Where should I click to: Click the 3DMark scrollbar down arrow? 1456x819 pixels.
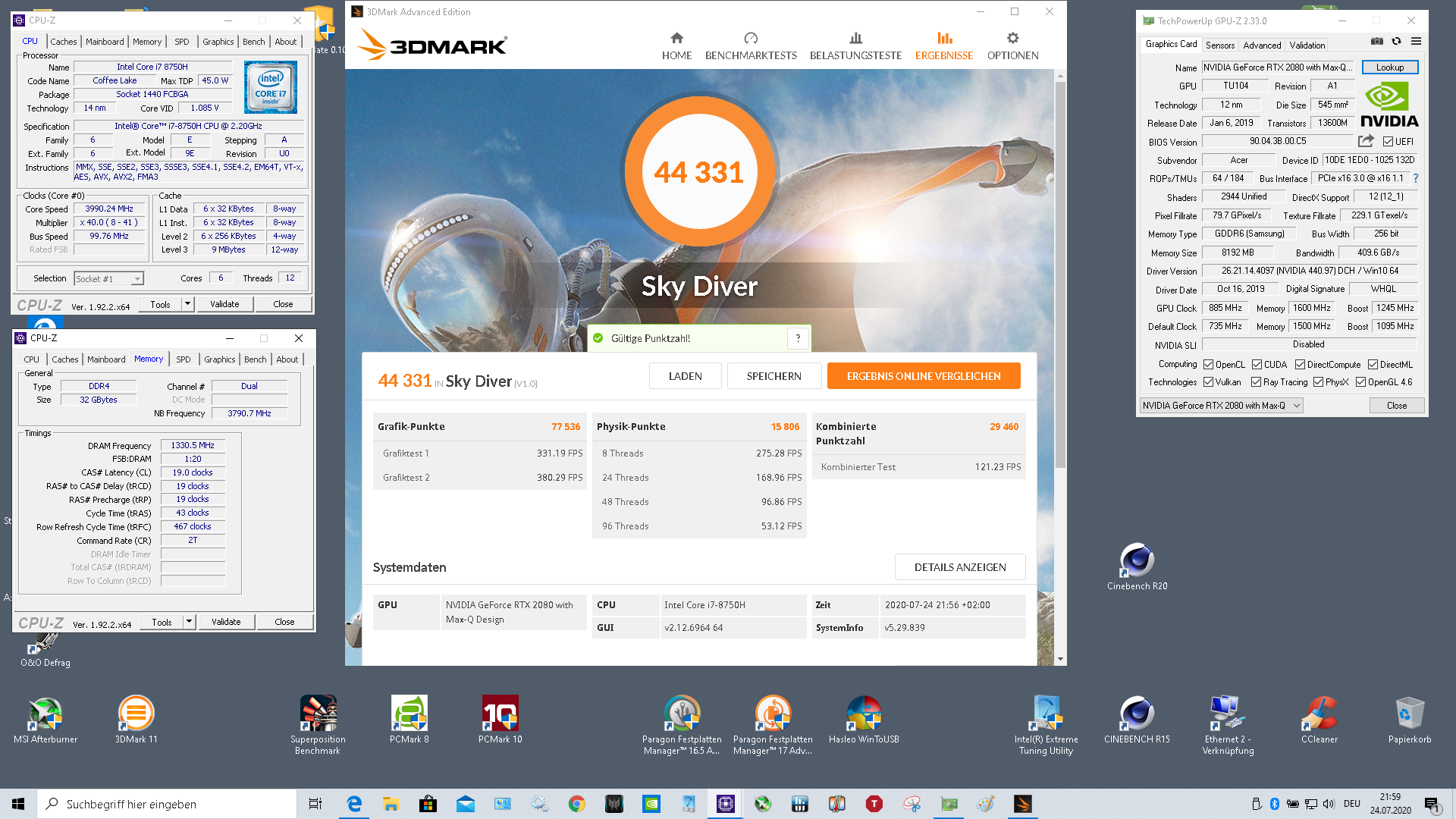pos(1060,659)
